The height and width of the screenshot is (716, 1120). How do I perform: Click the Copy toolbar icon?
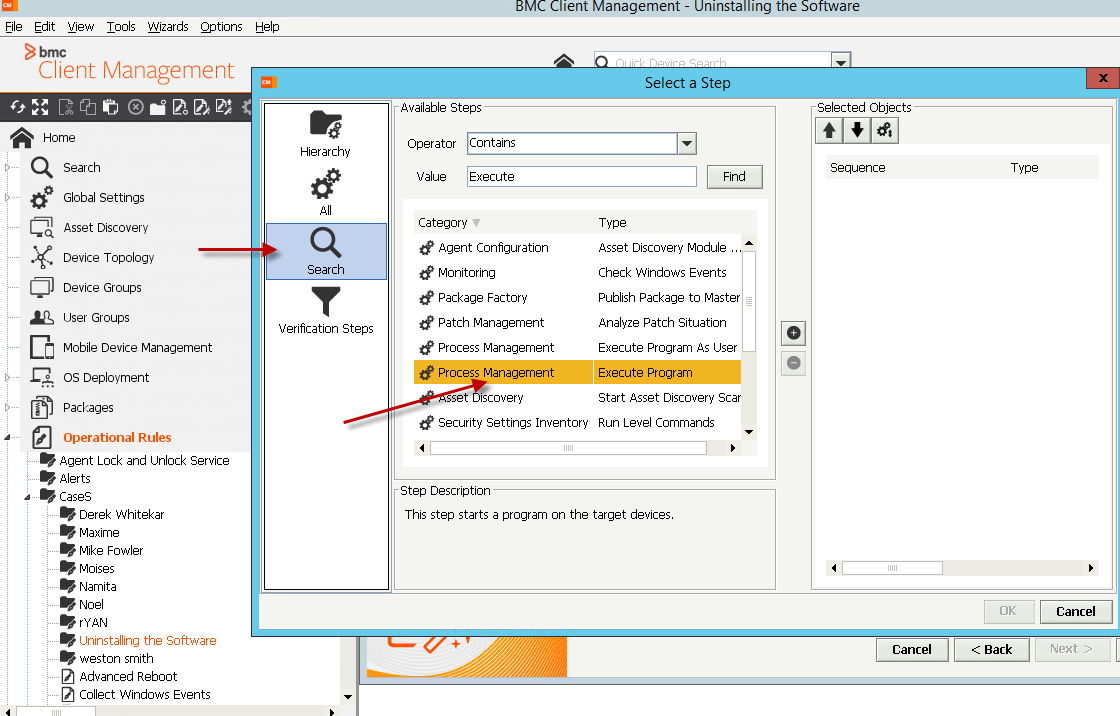[88, 107]
